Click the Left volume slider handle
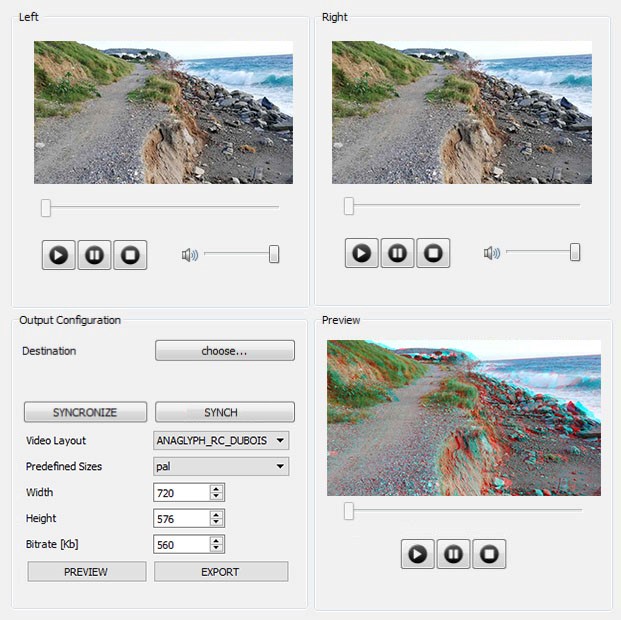 coord(274,254)
